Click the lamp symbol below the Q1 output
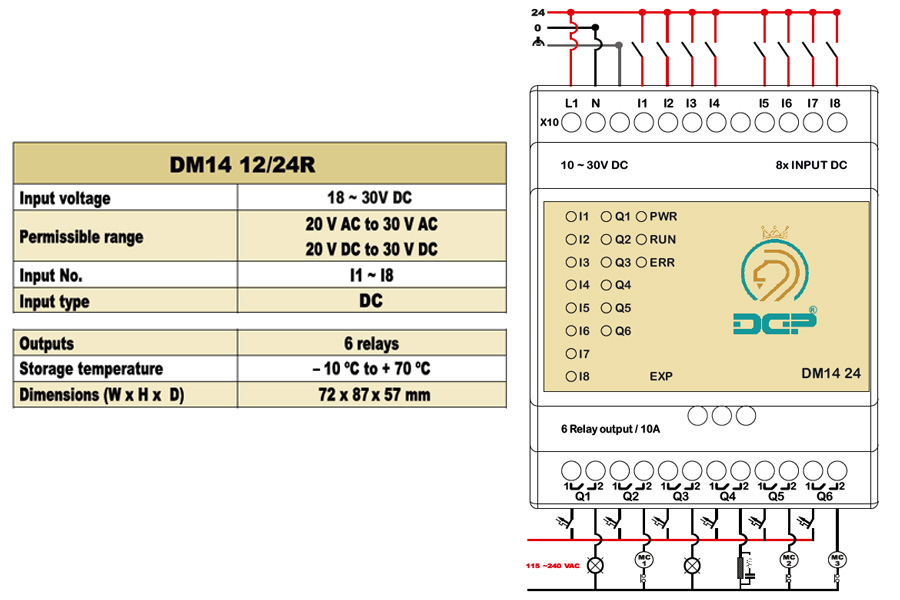 pos(596,566)
